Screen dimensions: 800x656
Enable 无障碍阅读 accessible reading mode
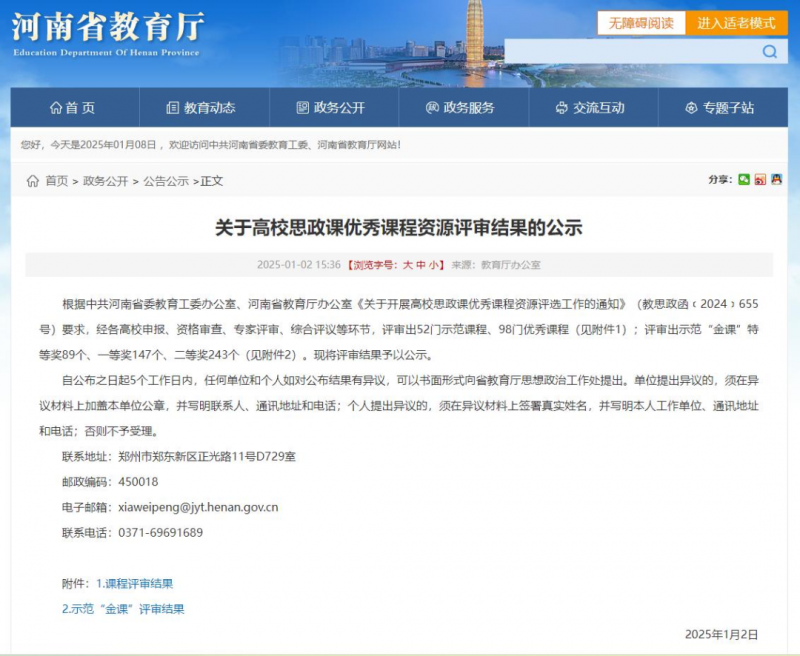click(x=641, y=23)
